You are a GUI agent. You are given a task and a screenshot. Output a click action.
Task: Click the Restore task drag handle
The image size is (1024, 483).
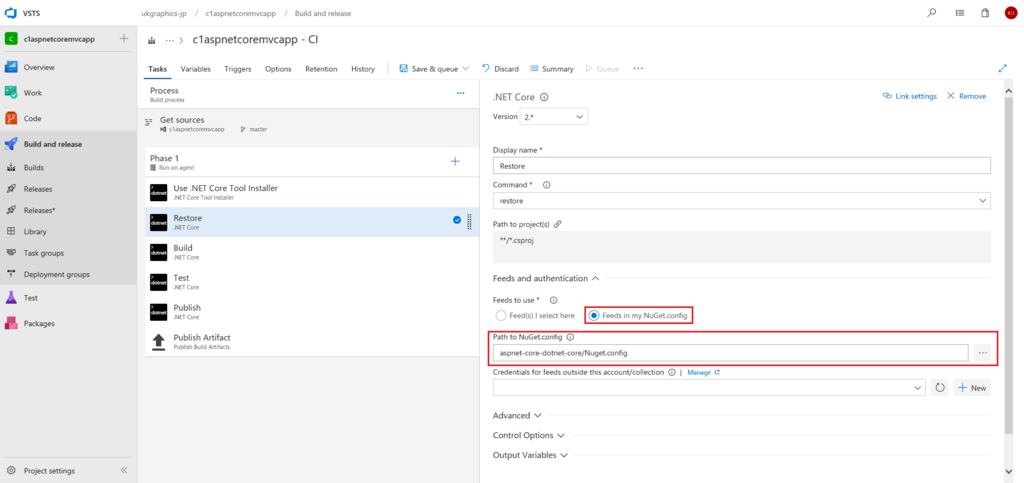470,222
